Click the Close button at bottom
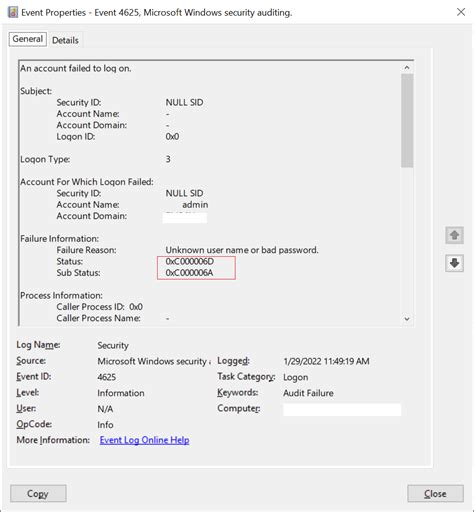The height and width of the screenshot is (512, 474). [x=435, y=494]
